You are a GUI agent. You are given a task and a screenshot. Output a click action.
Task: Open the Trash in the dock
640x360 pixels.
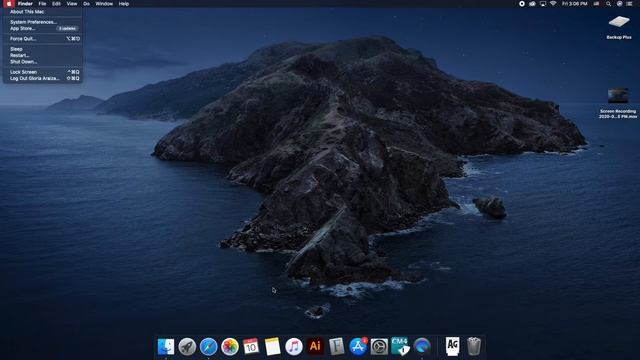click(473, 346)
